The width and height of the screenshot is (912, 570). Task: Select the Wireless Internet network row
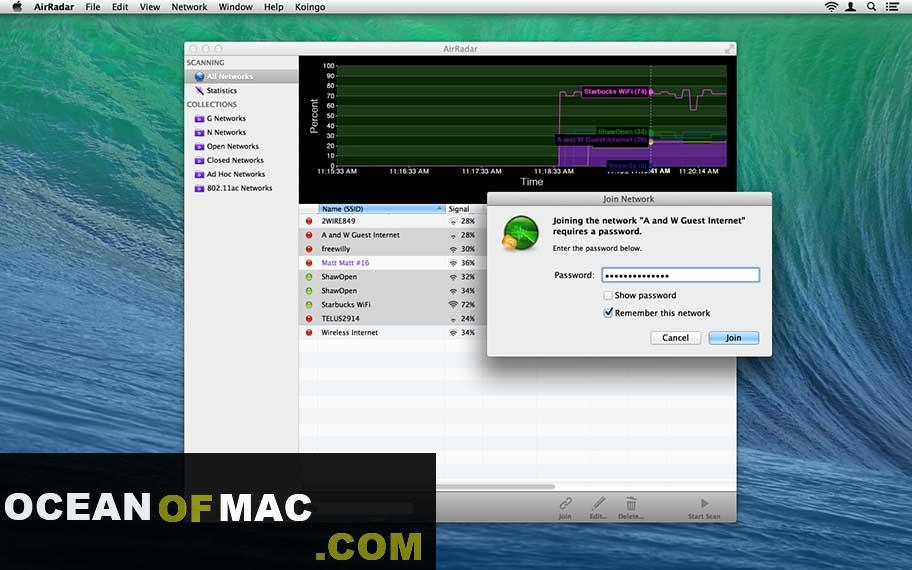point(393,333)
